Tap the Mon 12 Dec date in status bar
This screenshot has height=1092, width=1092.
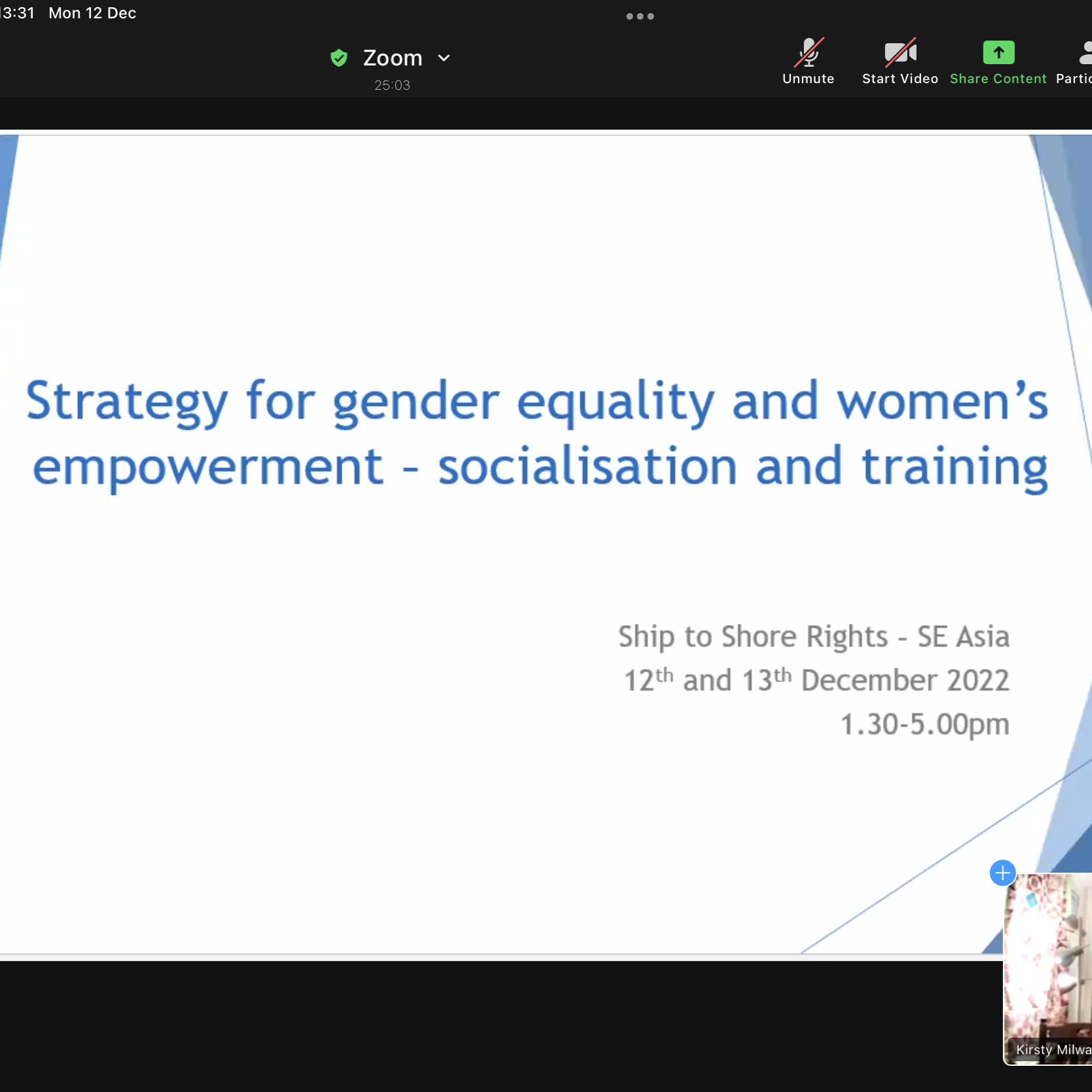click(92, 13)
